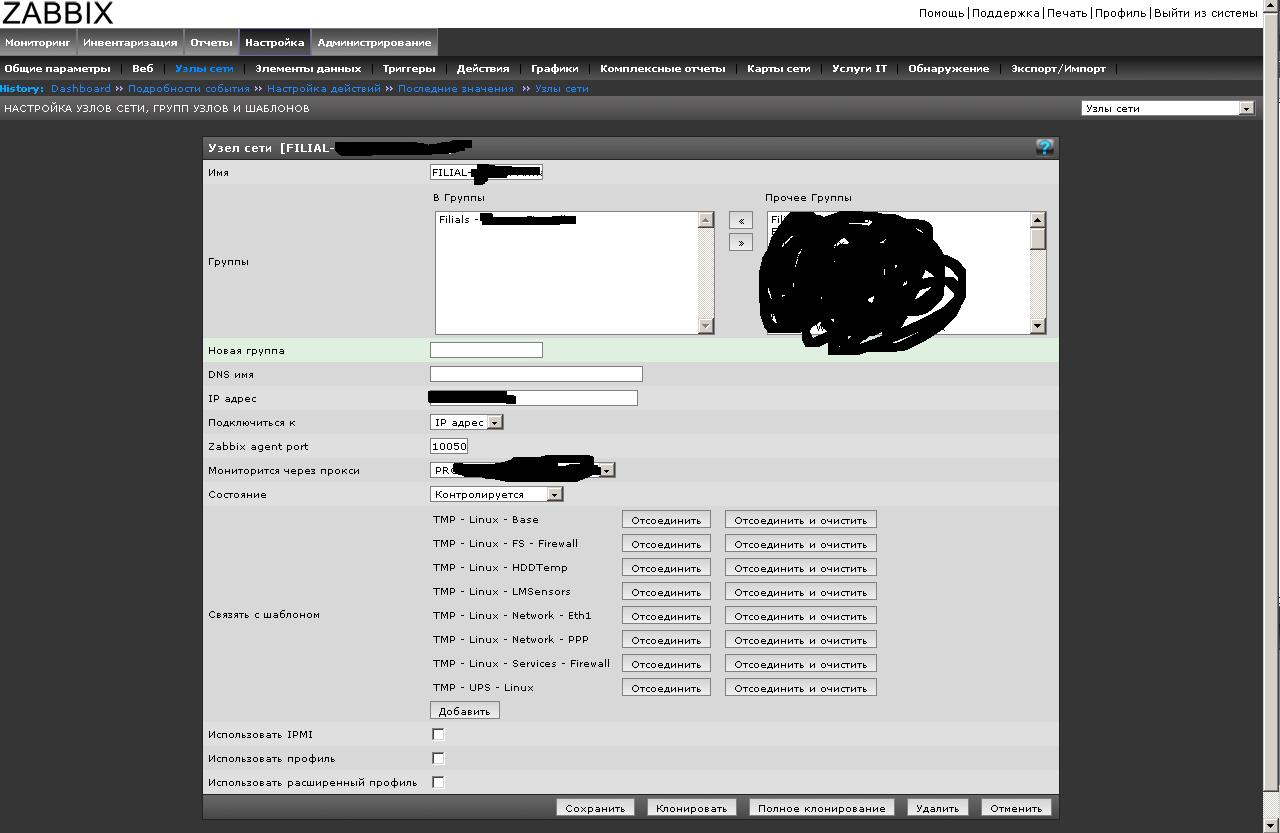This screenshot has height=833, width=1280.
Task: Open the Триггеры submenu item
Action: 408,69
